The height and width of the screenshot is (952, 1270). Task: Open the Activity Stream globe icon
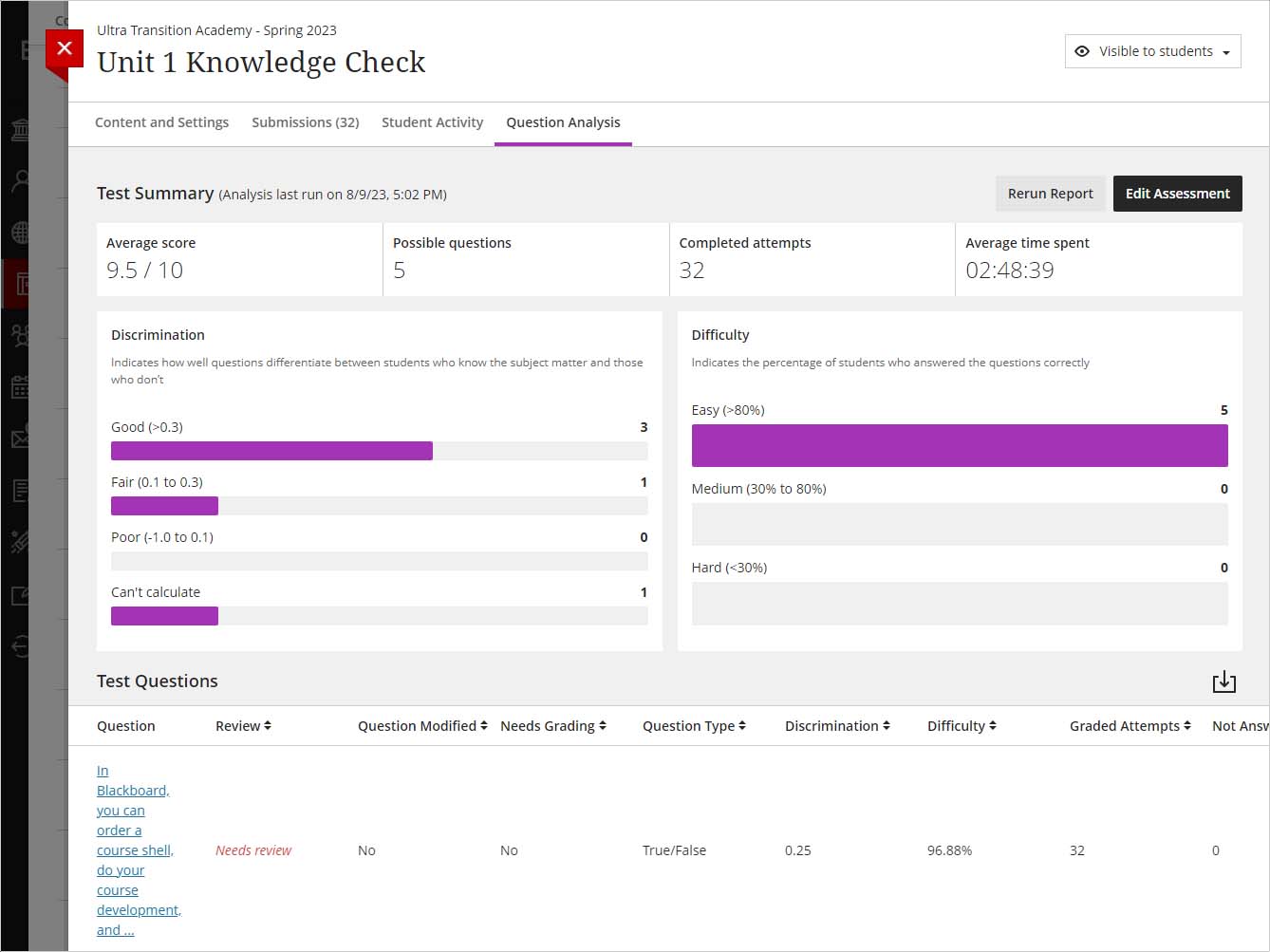click(19, 233)
